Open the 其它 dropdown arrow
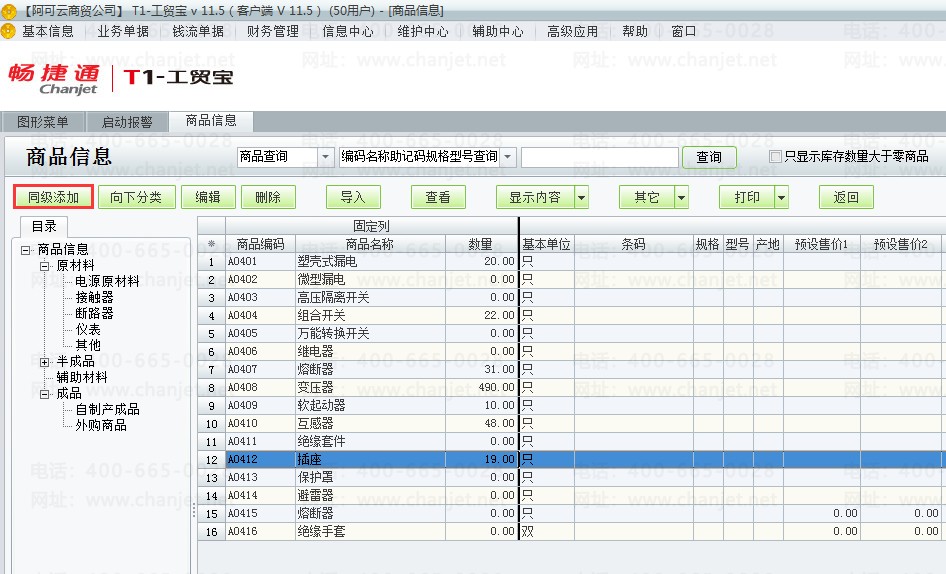Image resolution: width=946 pixels, height=574 pixels. click(681, 197)
